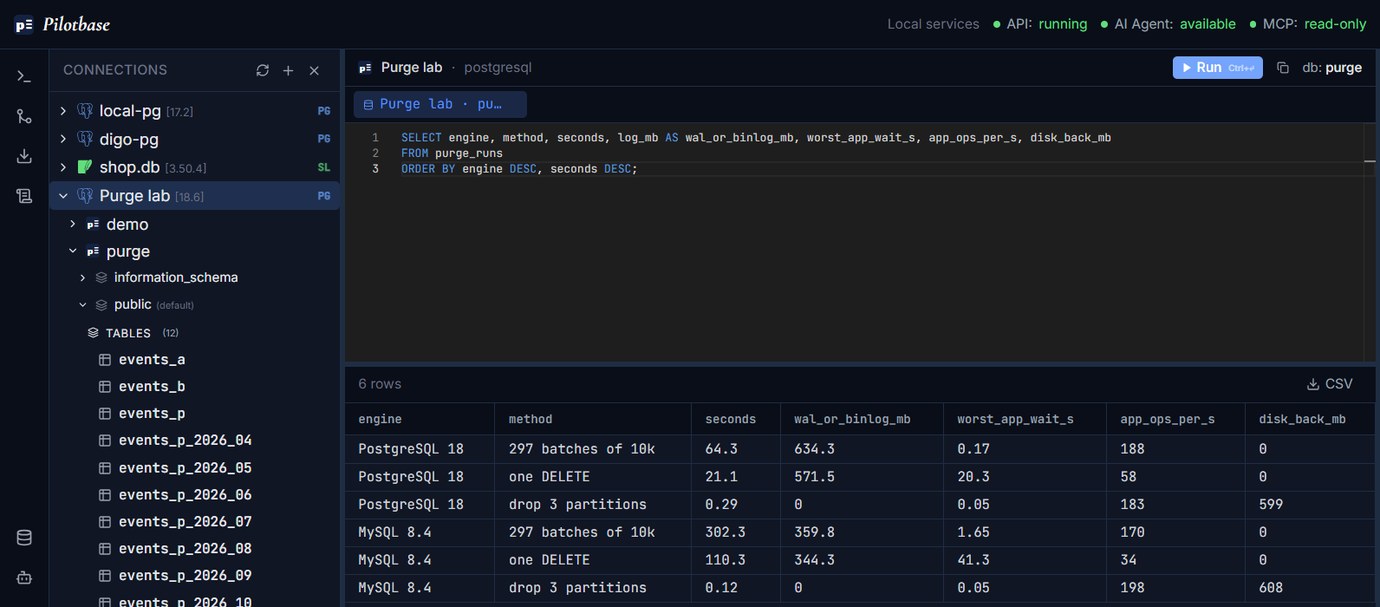Open table events_p_2026_04

(x=185, y=440)
